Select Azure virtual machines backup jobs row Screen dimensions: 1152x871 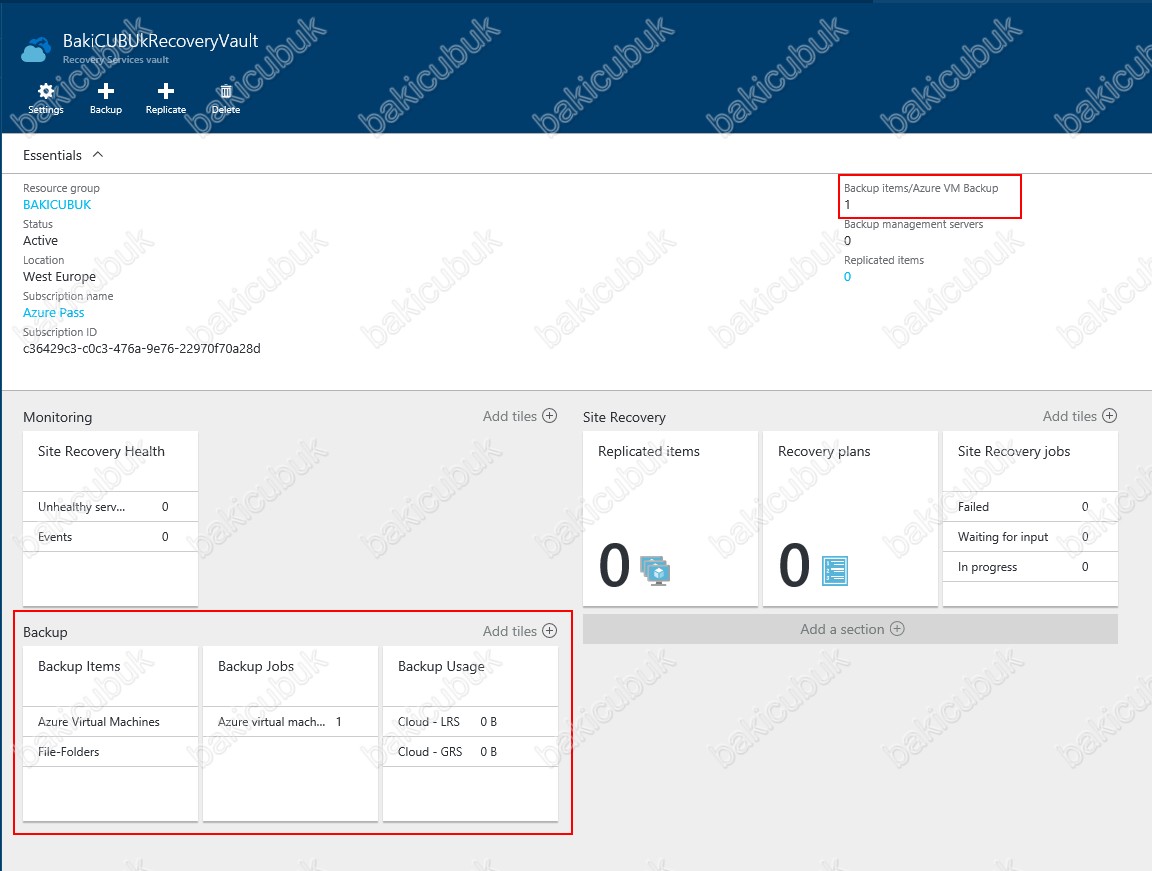coord(290,722)
